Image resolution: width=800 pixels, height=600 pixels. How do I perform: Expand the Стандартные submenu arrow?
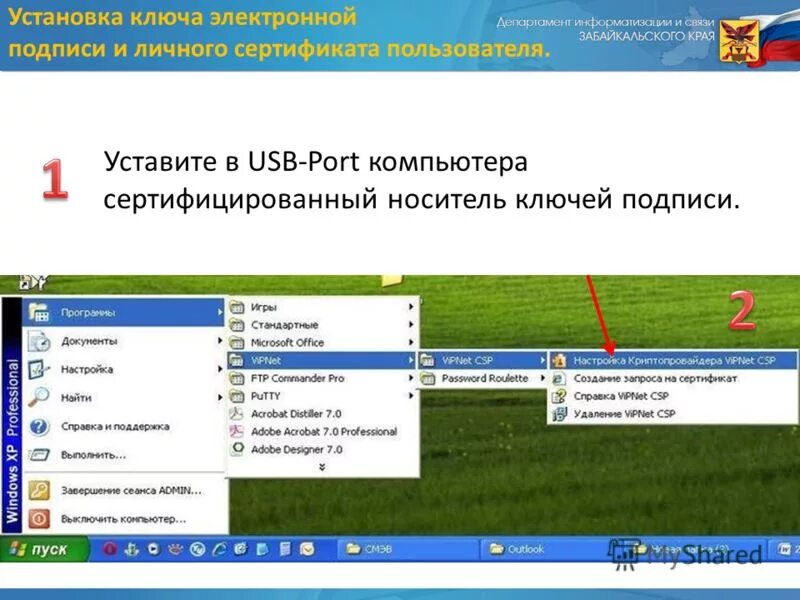pos(411,324)
